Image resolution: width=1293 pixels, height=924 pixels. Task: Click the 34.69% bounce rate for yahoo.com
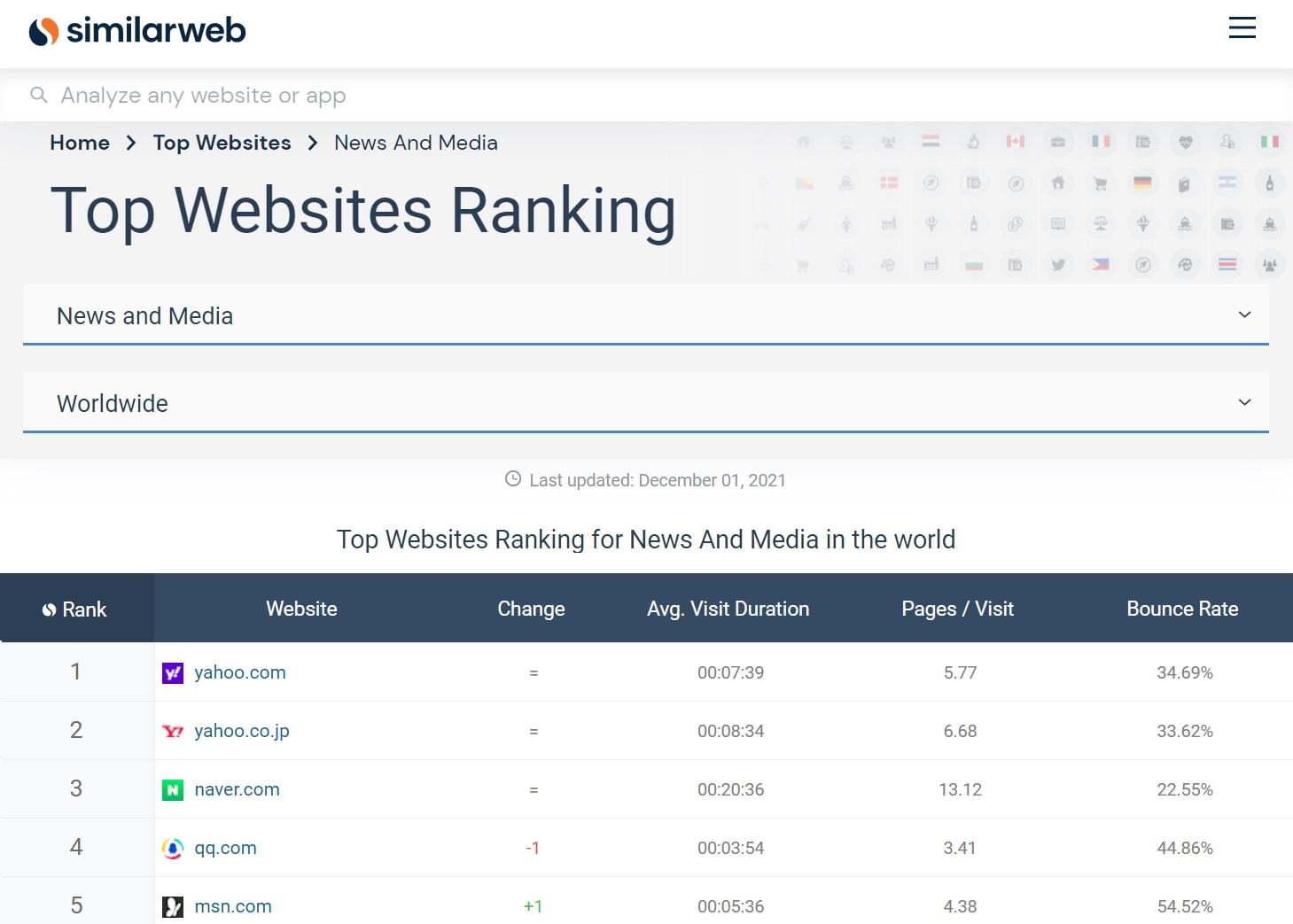click(1185, 672)
